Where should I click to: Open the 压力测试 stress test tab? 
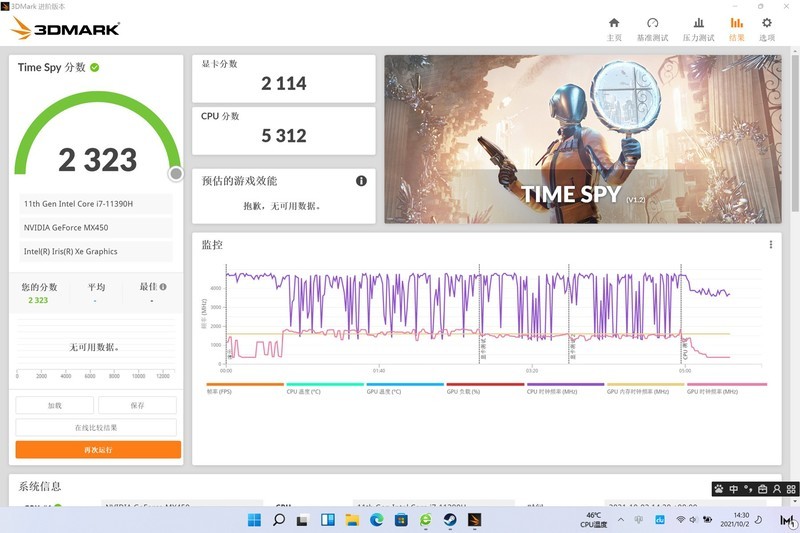698,29
